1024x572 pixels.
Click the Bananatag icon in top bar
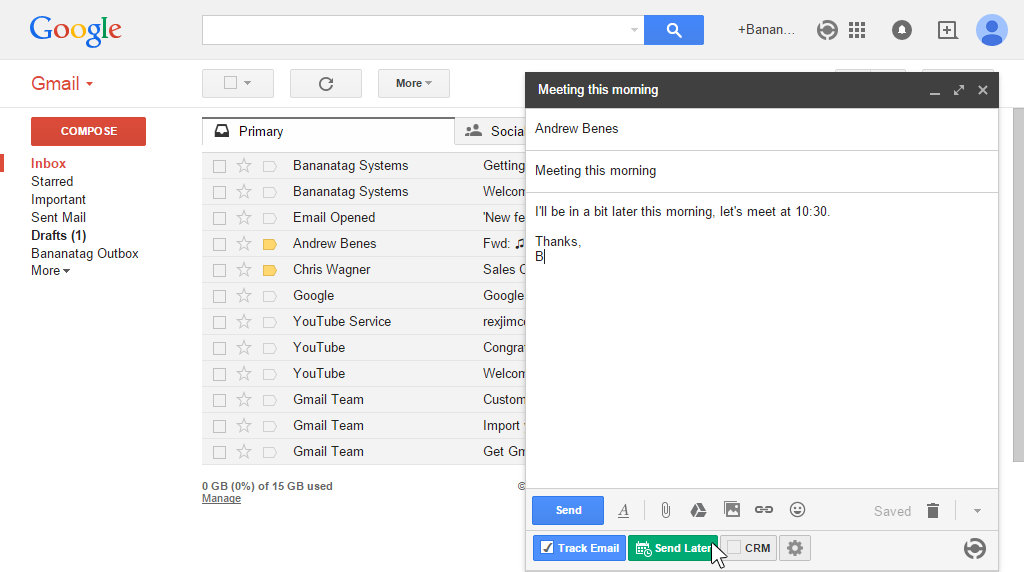827,30
